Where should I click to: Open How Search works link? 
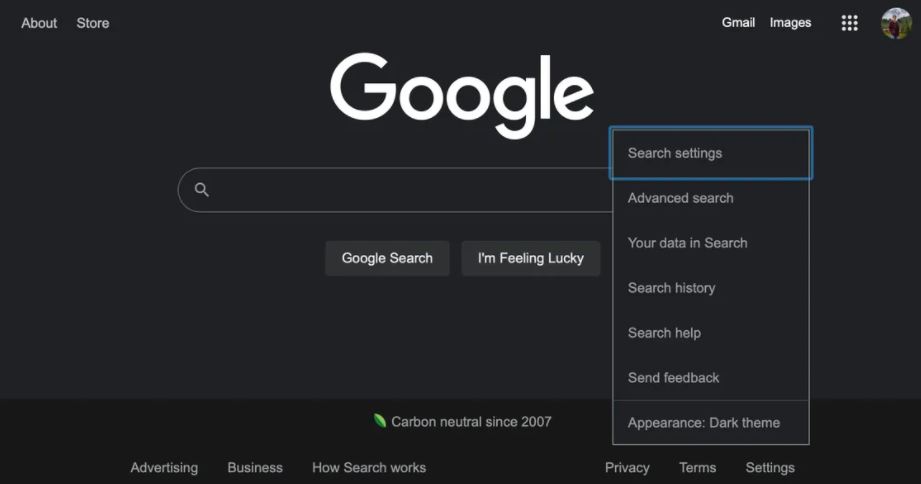[x=368, y=467]
